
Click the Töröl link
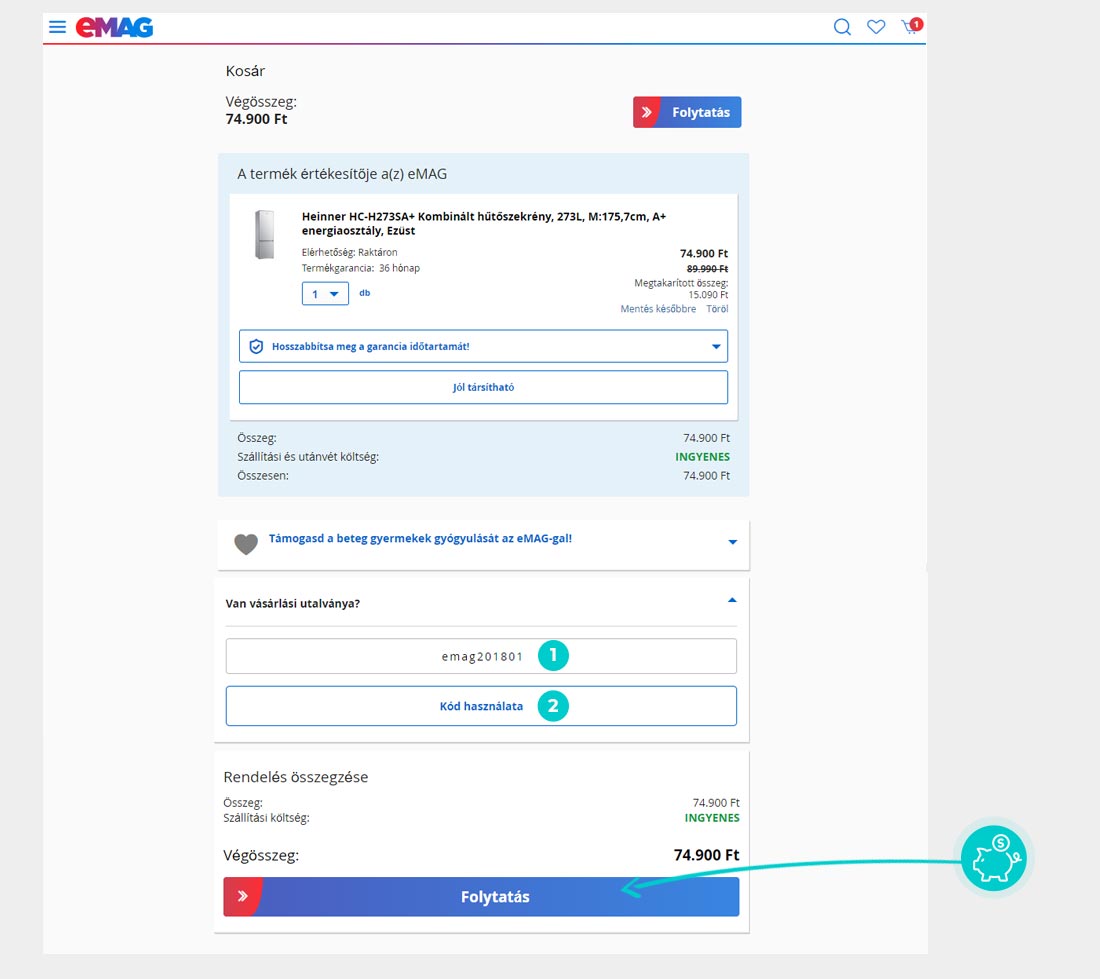[717, 309]
